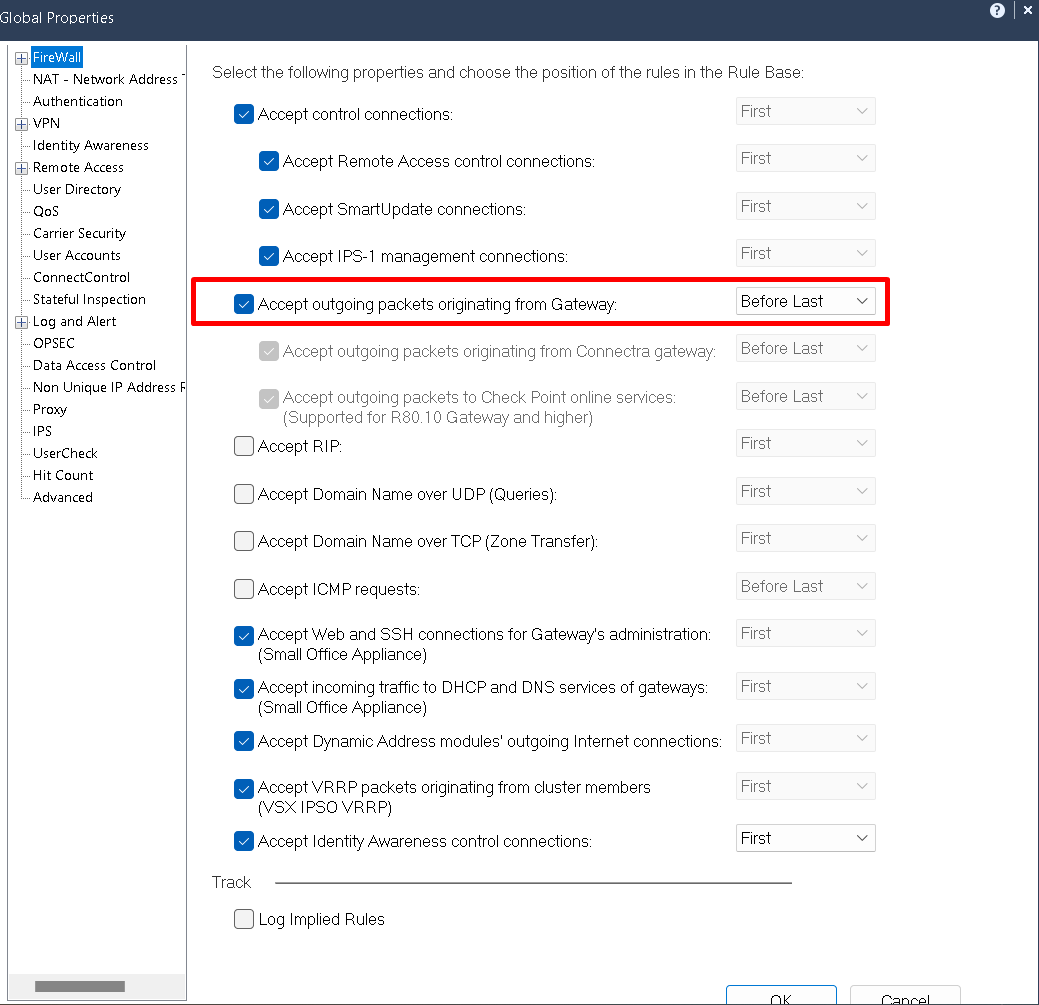
Task: Click the help question mark icon
Action: tap(997, 10)
